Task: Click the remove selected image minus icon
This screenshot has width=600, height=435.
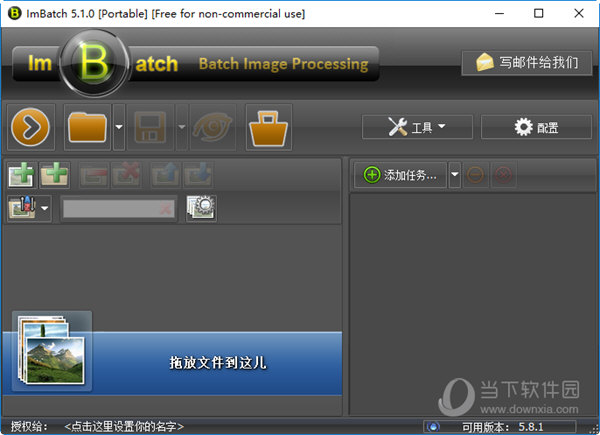Action: coord(94,175)
